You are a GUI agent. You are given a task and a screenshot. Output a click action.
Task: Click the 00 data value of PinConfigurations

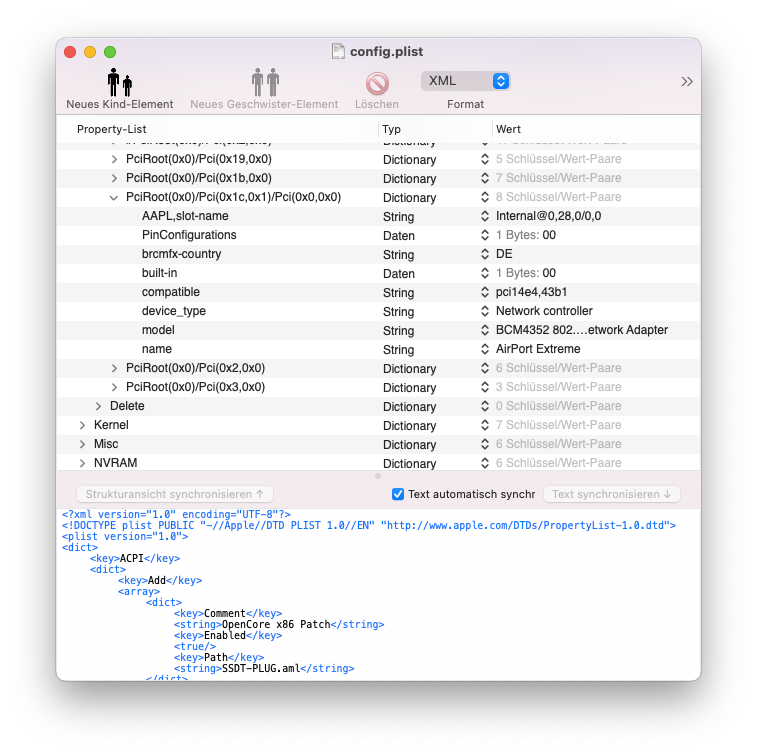(549, 235)
